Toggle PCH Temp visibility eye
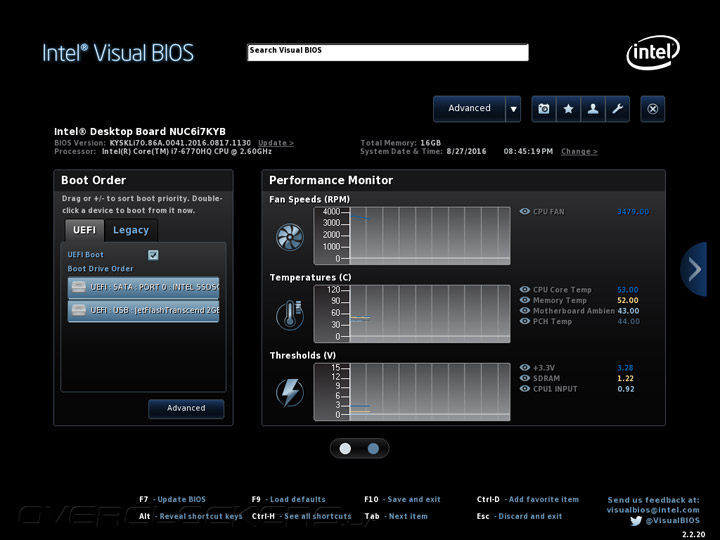This screenshot has height=540, width=720. (524, 321)
